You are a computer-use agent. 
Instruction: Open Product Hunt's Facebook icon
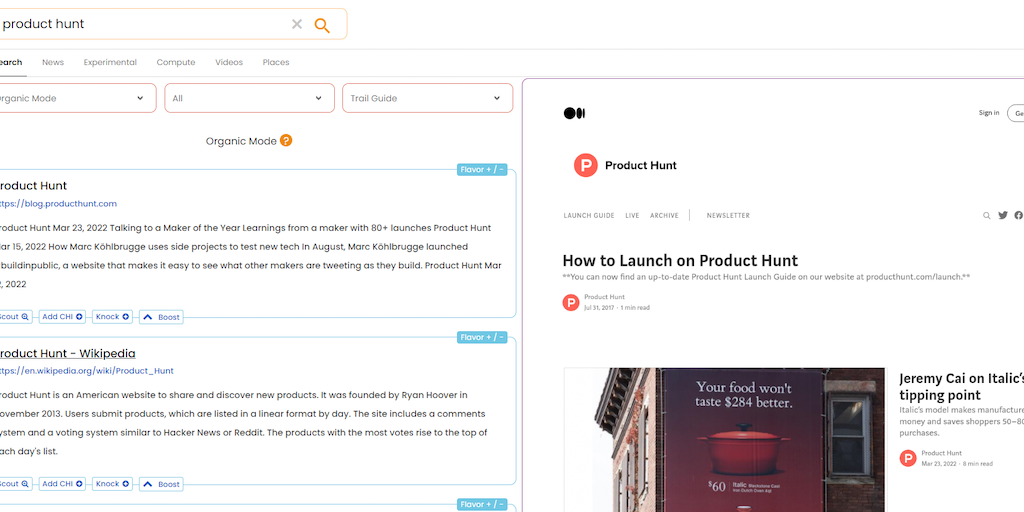coord(1019,216)
